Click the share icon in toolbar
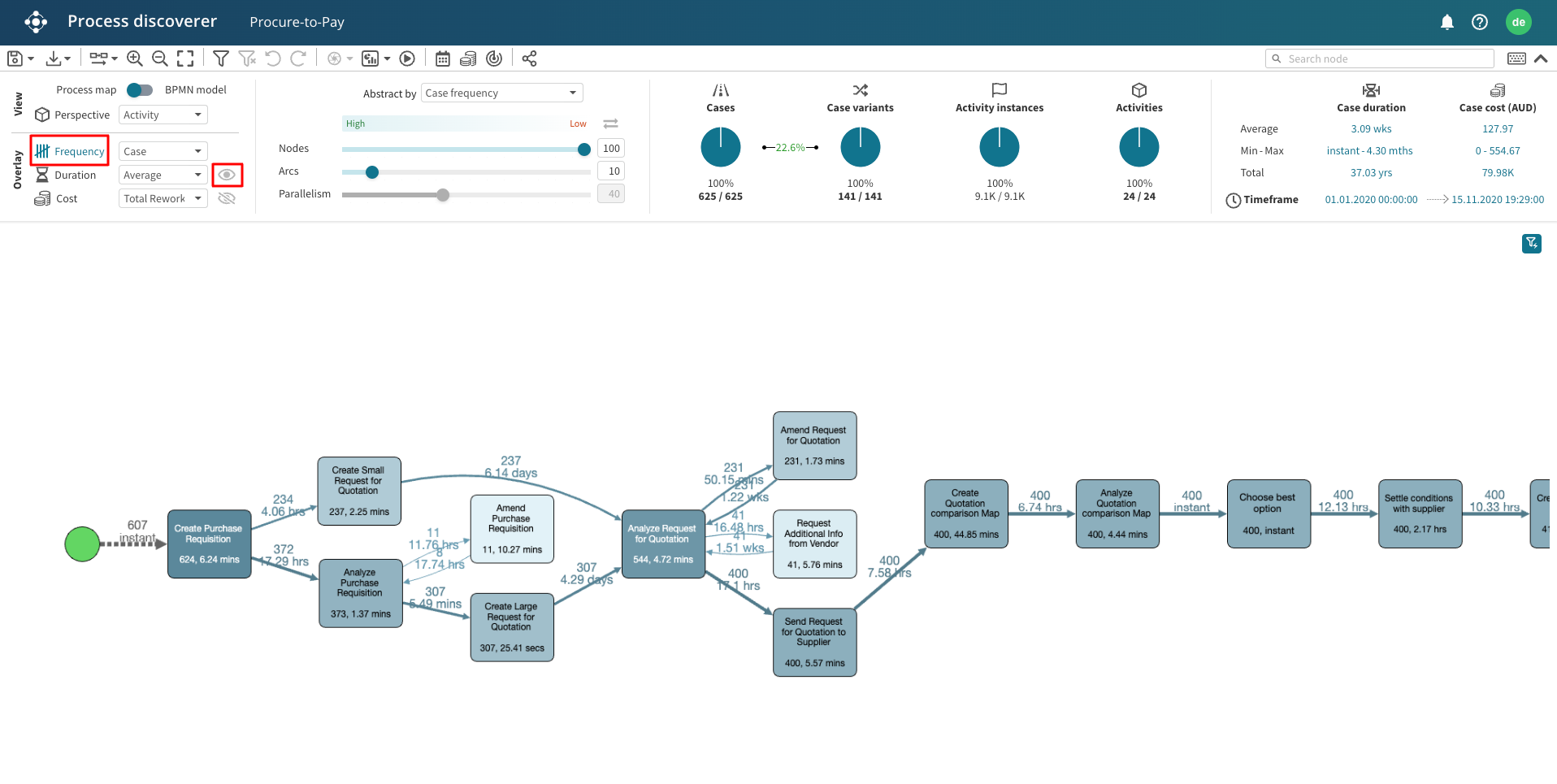 pos(529,58)
